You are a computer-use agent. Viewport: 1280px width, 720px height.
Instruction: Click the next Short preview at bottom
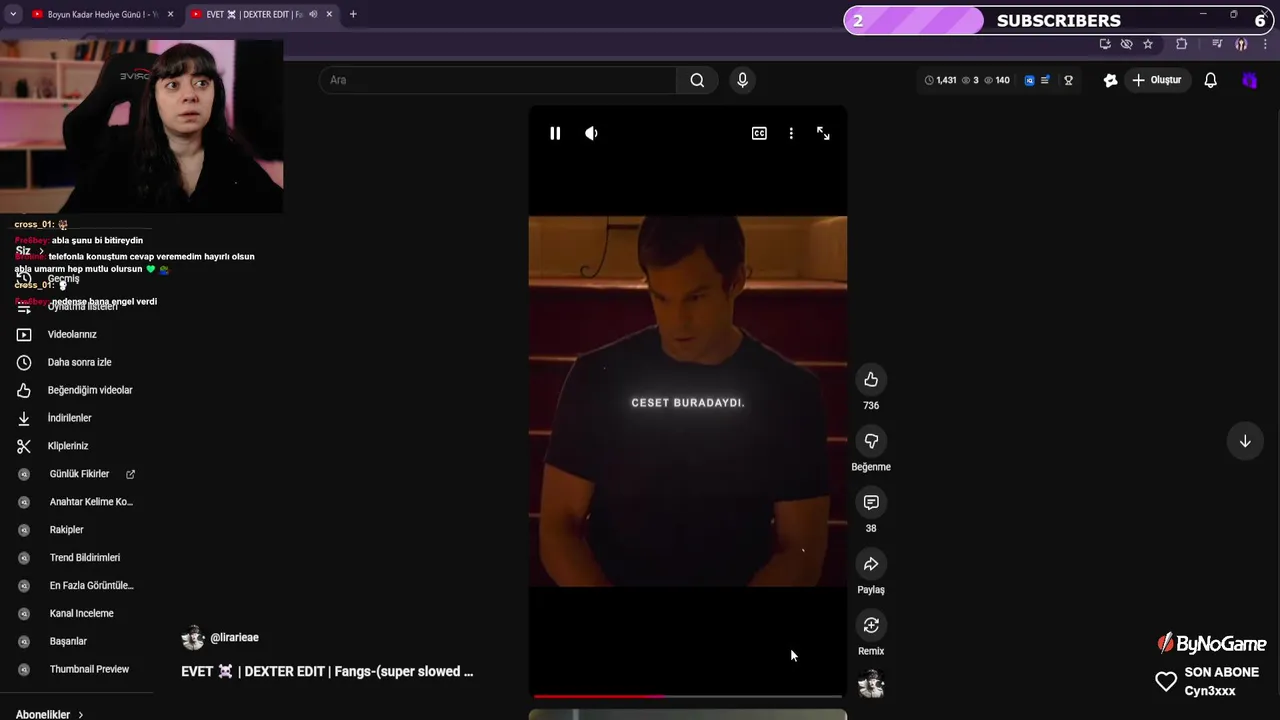pos(688,714)
